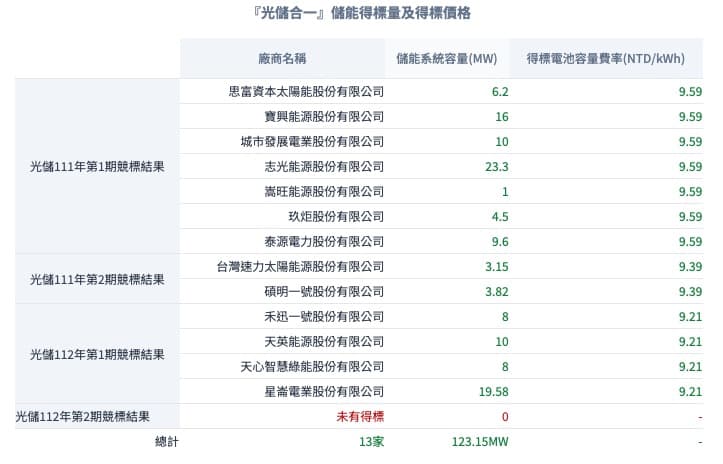Viewport: 723px width, 464px height.
Task: Select the 得標電池容量費率(NTD/kWh) column header
Action: click(605, 59)
